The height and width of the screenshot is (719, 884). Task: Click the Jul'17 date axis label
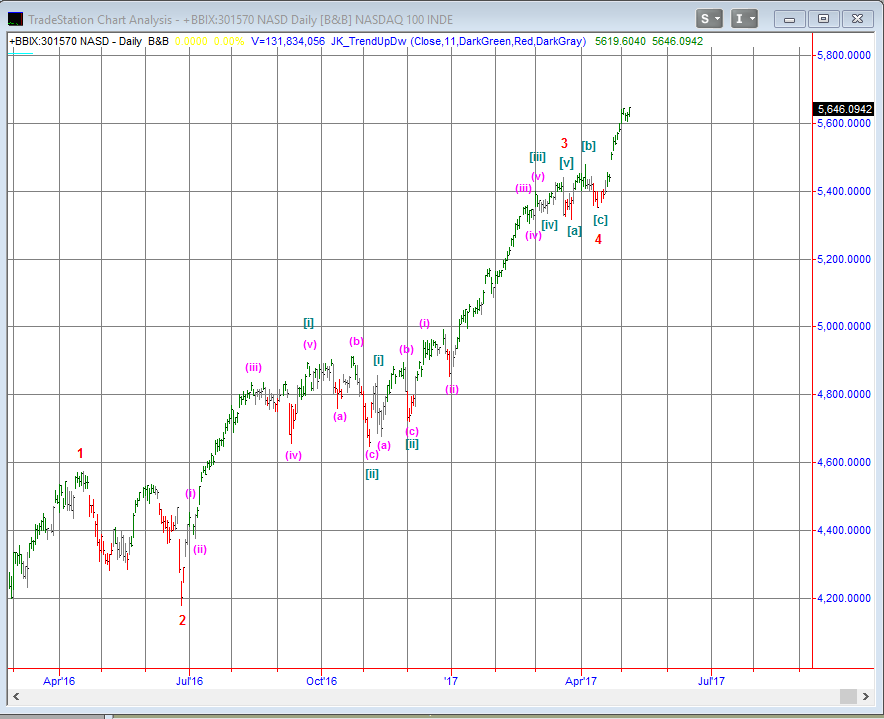(711, 681)
